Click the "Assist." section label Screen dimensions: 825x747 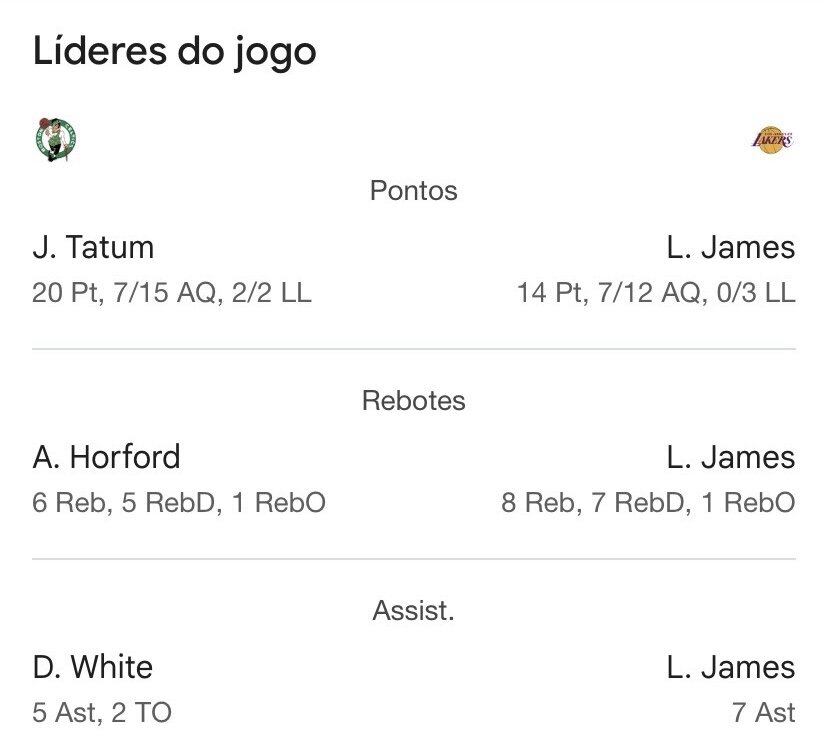413,610
